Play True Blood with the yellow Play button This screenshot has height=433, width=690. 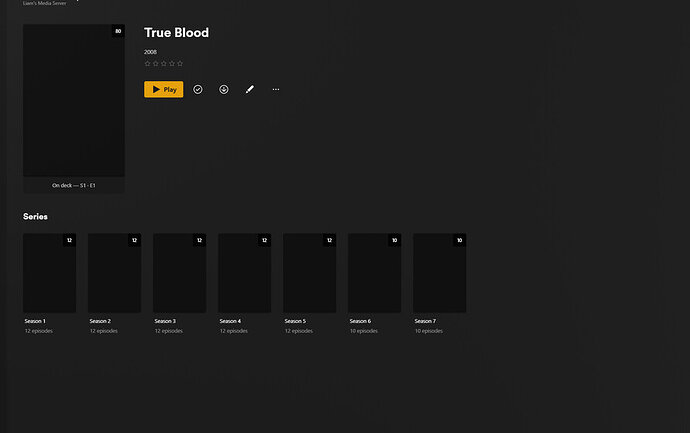[163, 89]
